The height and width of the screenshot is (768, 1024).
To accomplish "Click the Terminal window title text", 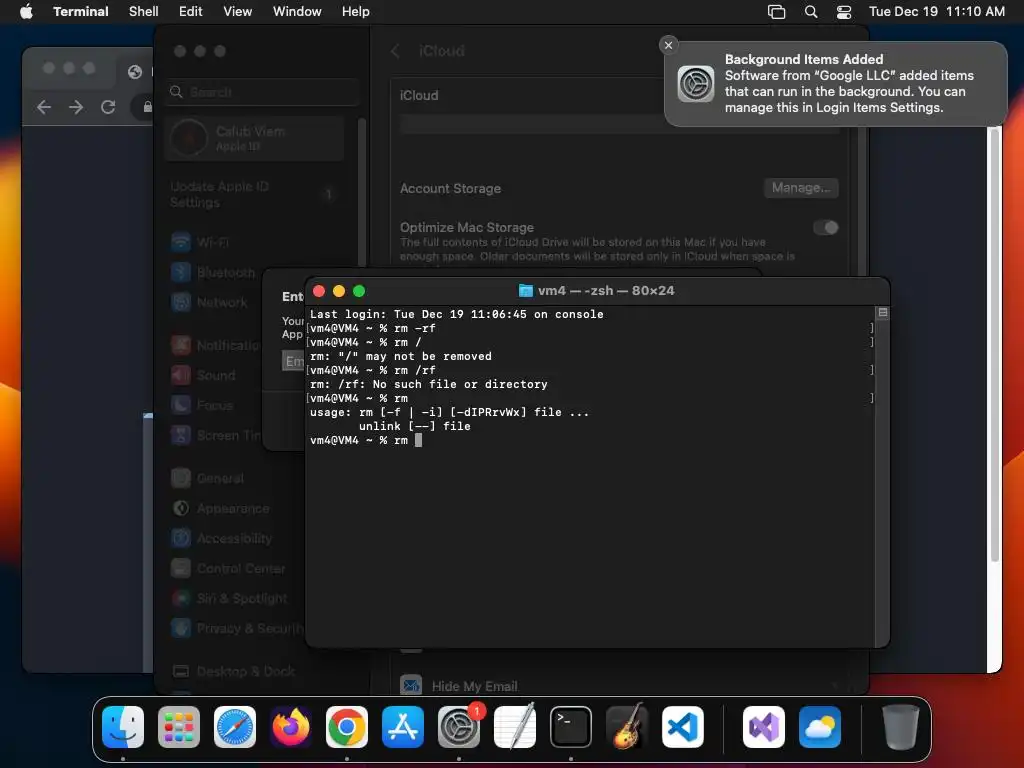I will [x=606, y=291].
